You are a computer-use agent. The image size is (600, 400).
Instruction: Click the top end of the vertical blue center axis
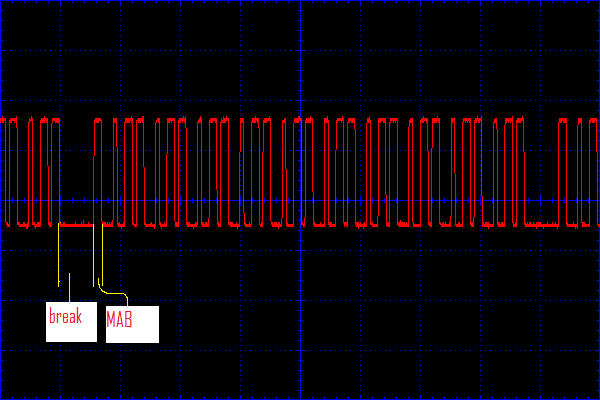coord(300,3)
